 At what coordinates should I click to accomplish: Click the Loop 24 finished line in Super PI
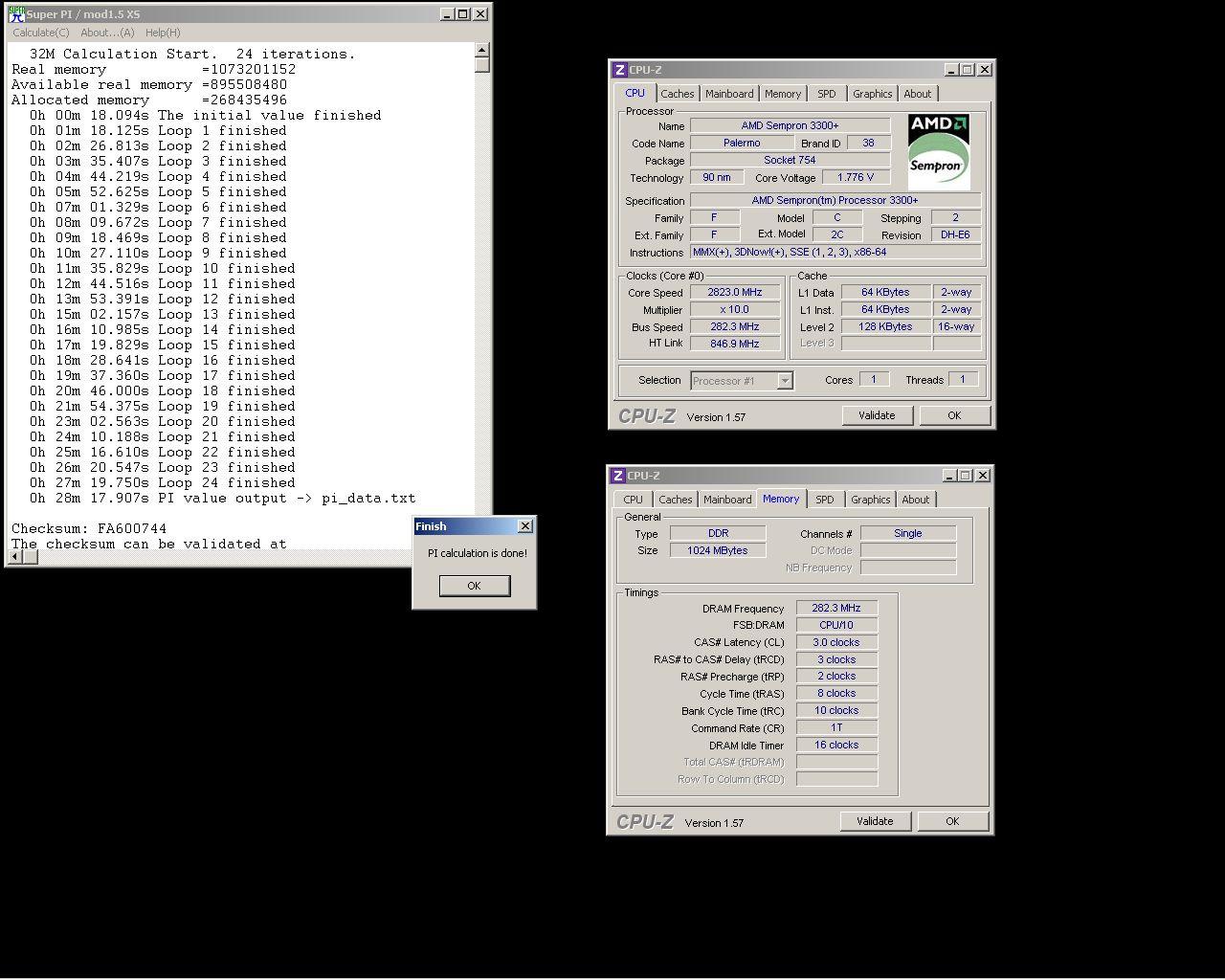[x=163, y=482]
